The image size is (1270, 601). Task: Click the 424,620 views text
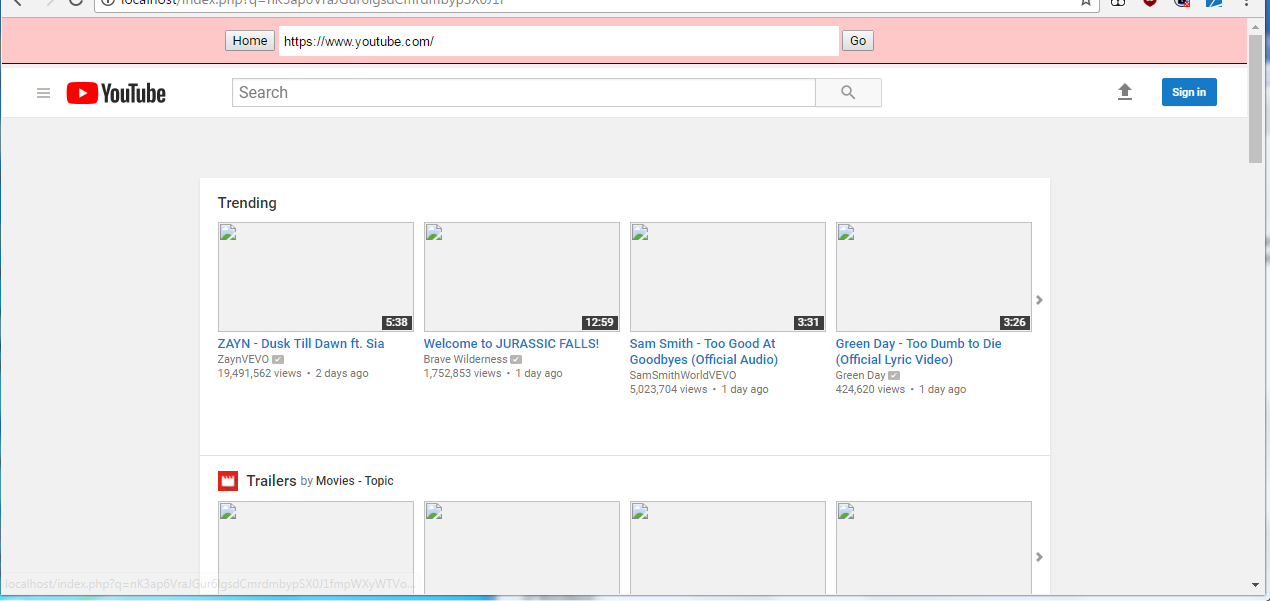click(870, 389)
